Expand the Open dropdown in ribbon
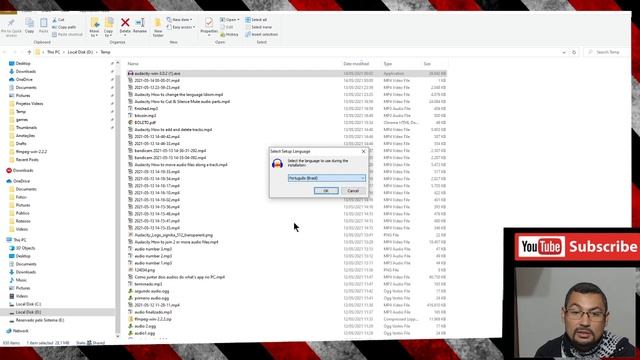This screenshot has height=360, width=640. (230, 20)
